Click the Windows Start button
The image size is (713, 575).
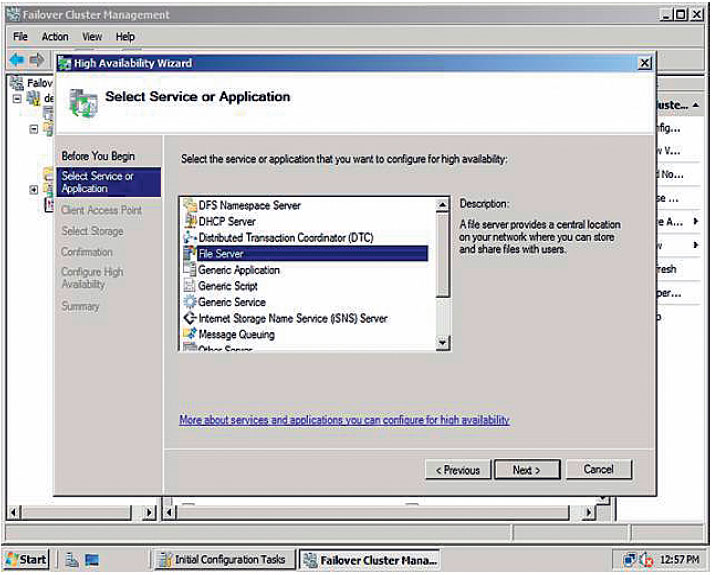[26, 560]
